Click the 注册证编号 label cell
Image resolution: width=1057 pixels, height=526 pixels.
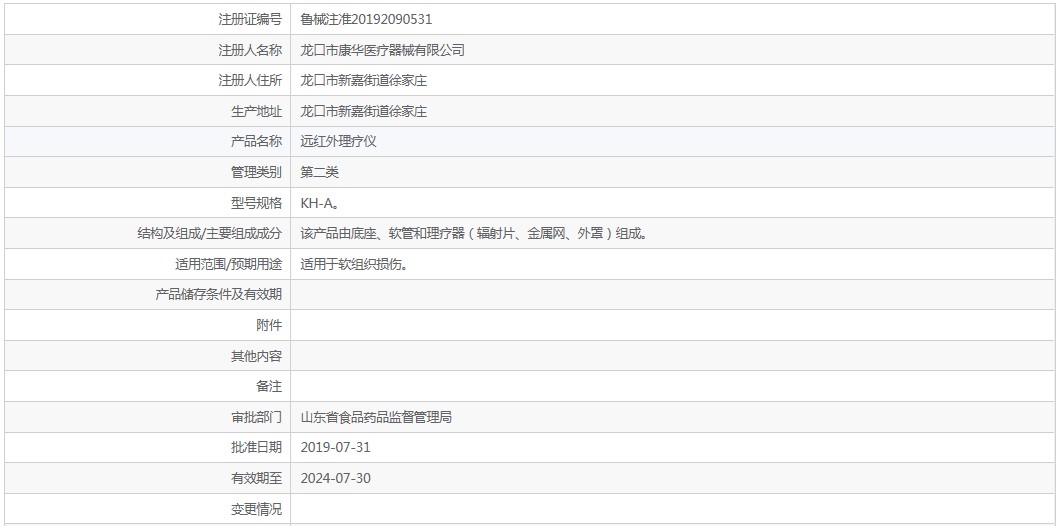tap(148, 20)
